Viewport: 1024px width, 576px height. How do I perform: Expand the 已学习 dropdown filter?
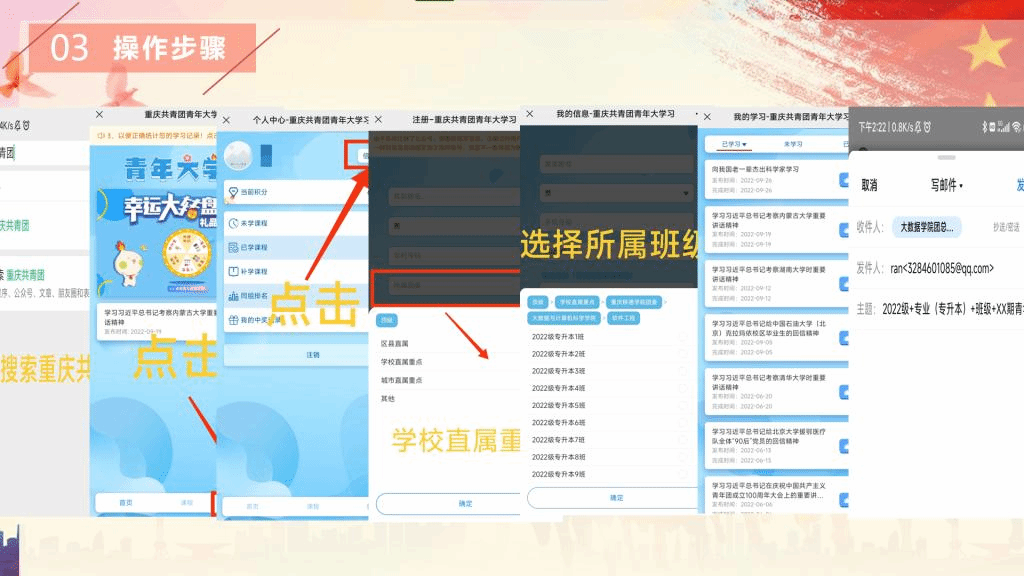[x=734, y=145]
